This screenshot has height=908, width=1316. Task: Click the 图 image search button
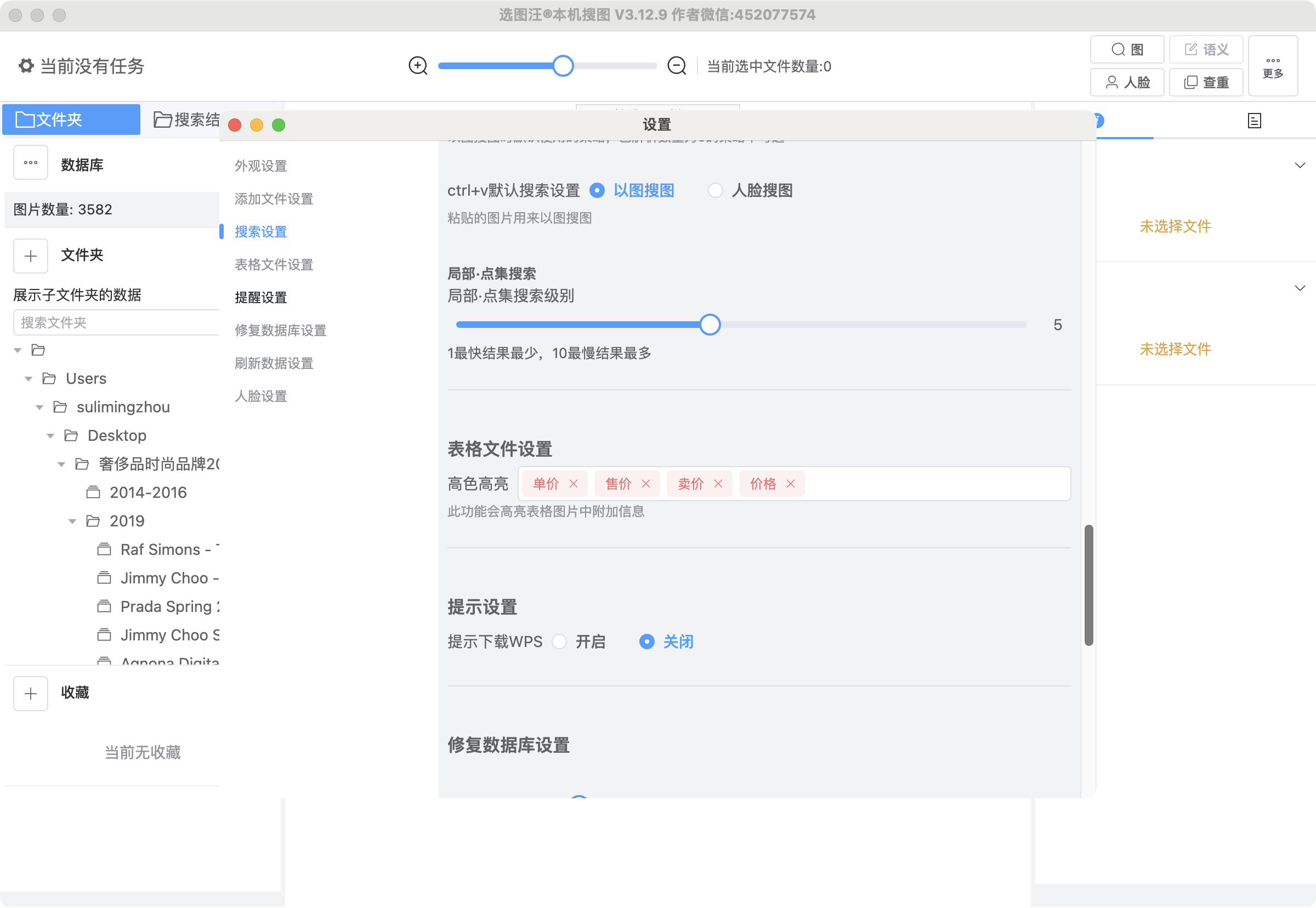point(1126,49)
